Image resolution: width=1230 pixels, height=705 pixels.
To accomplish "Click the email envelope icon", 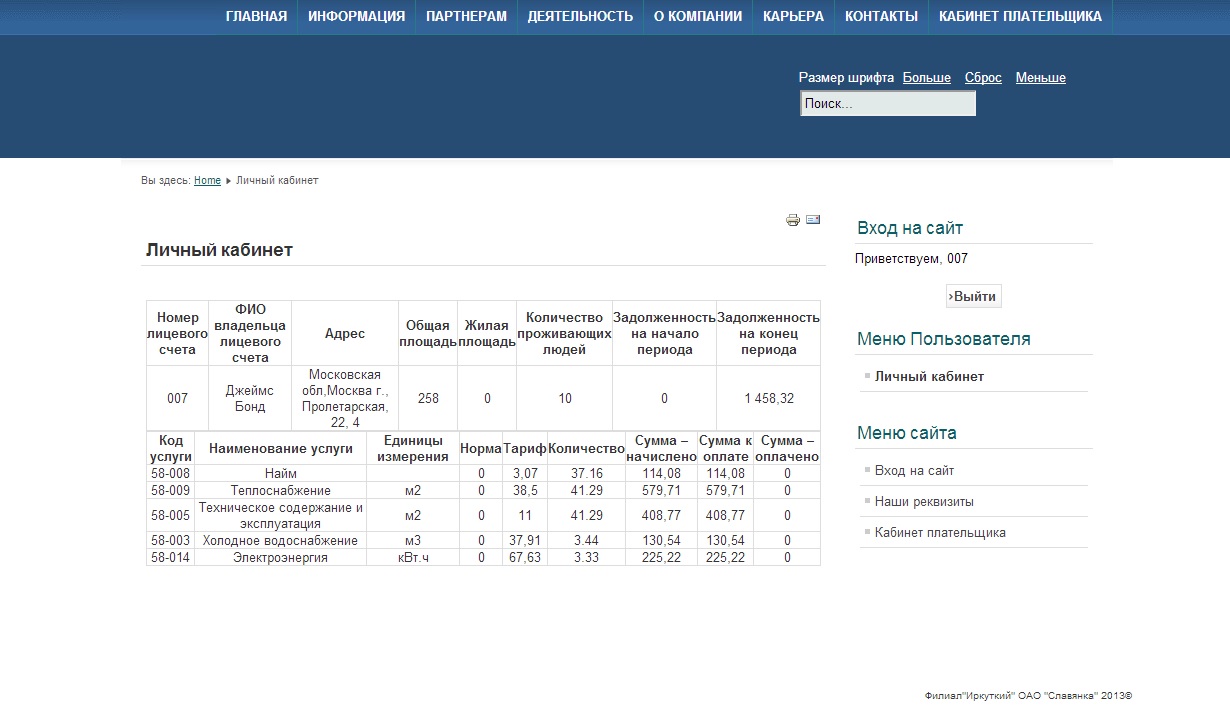I will [813, 219].
